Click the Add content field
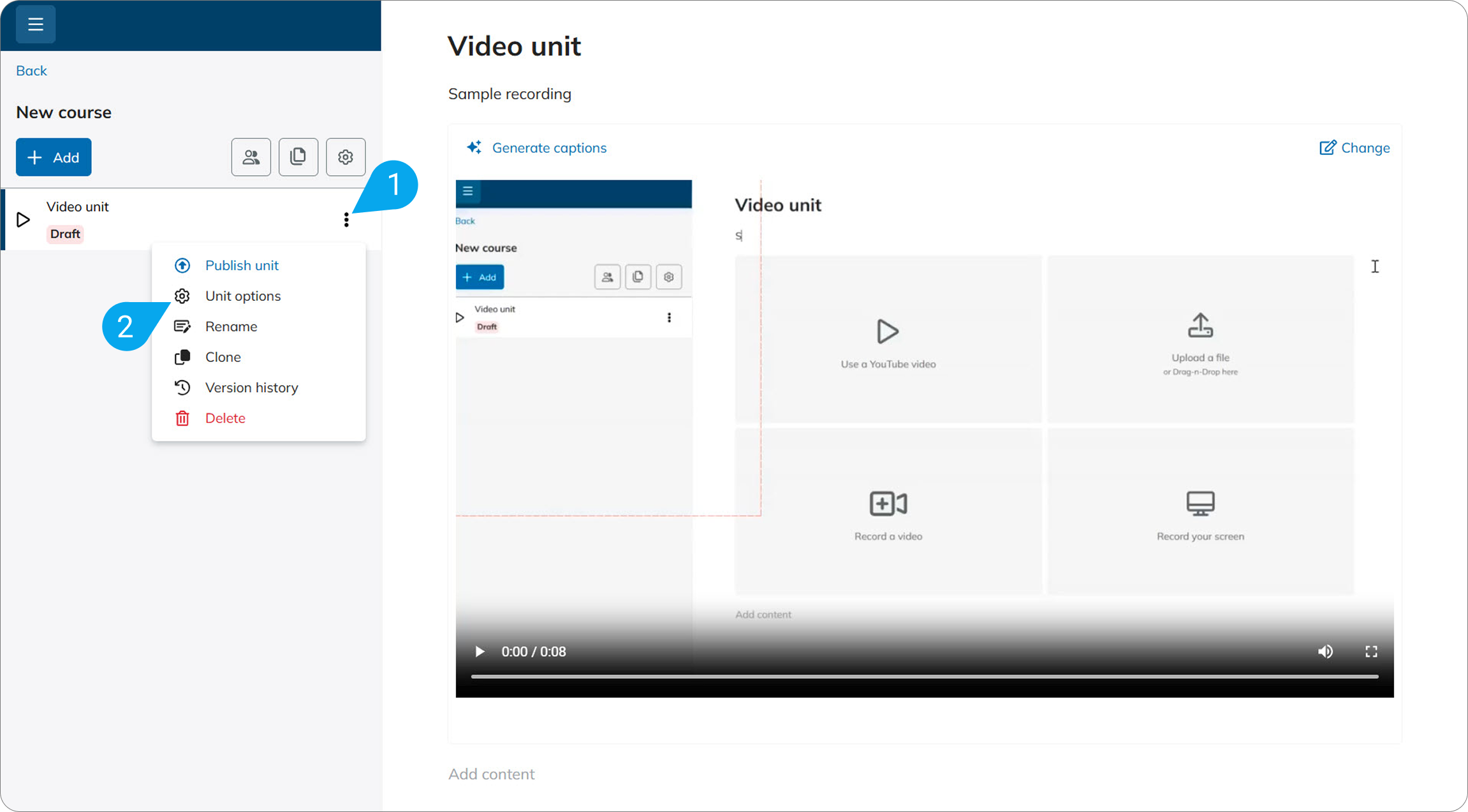 492,774
